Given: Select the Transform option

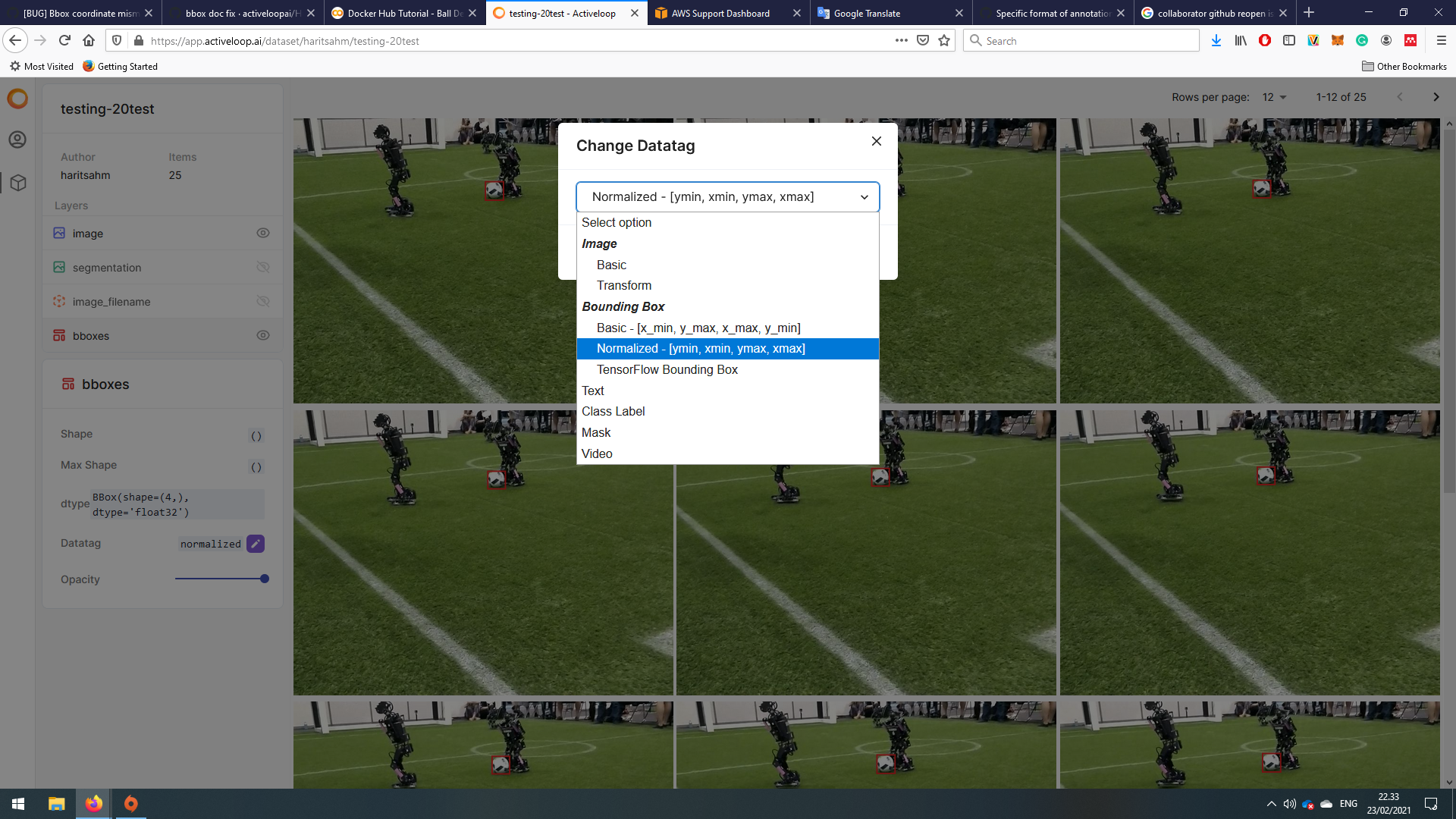Looking at the screenshot, I should (727, 285).
